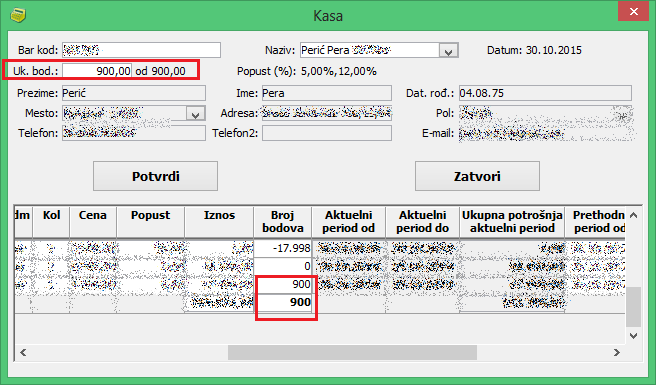Click the horizontal scroll left arrow
Image resolution: width=656 pixels, height=385 pixels.
point(23,352)
